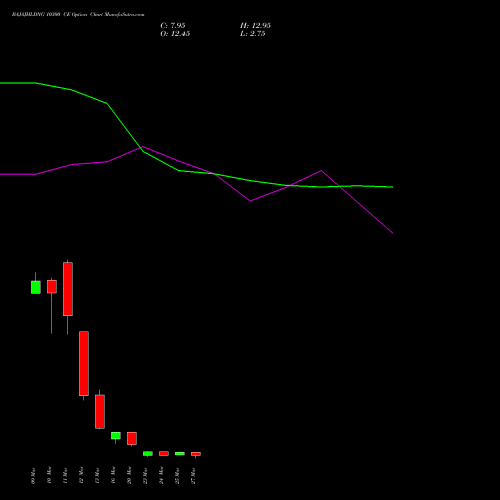Viewport: 500px width, 500px height.
Task: Click the 23 Mar date axis label
Action: 145,475
